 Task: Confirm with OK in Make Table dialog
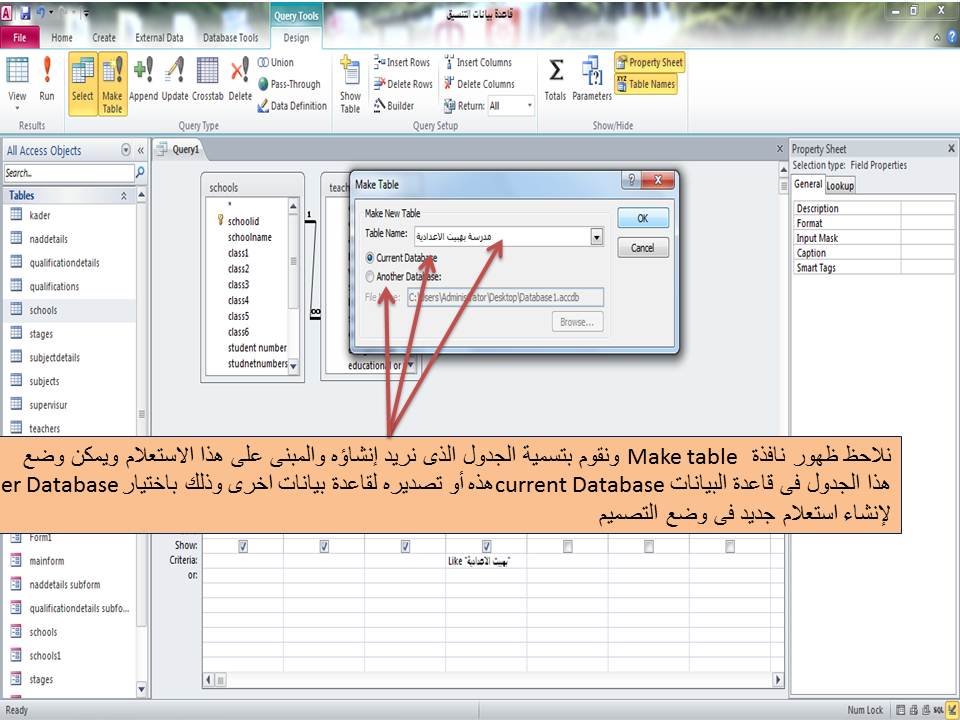642,218
